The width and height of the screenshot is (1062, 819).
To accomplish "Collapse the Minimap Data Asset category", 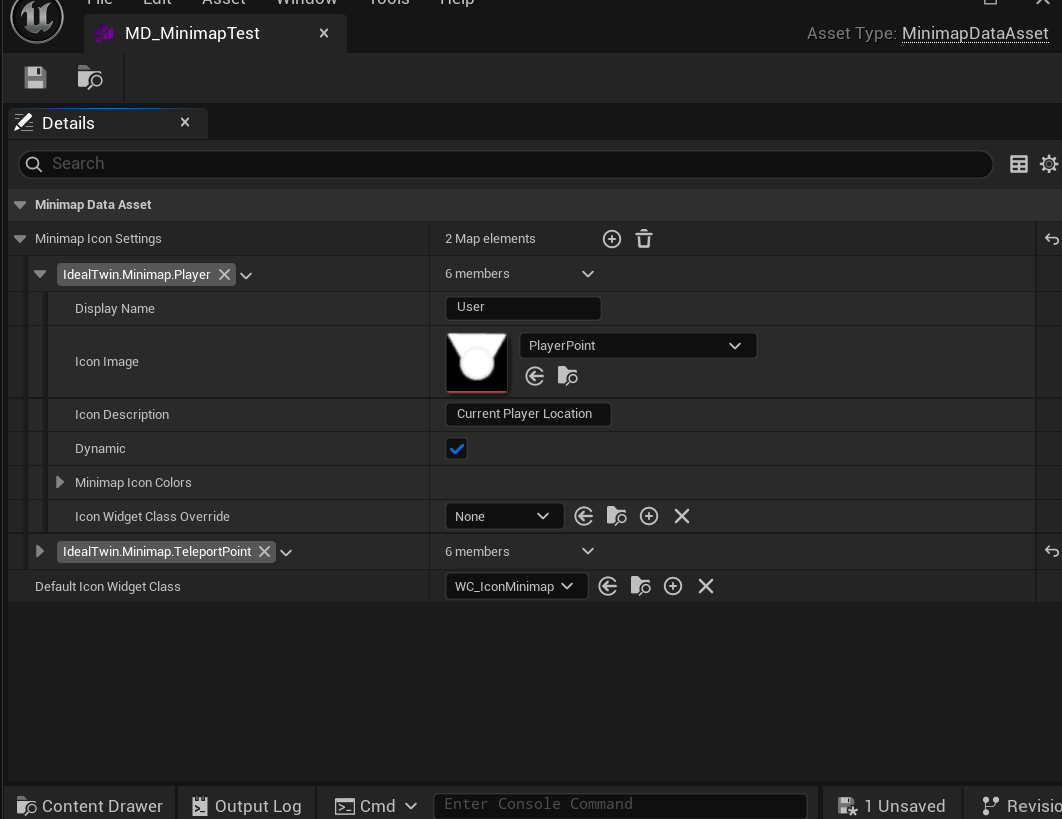I will tap(20, 205).
